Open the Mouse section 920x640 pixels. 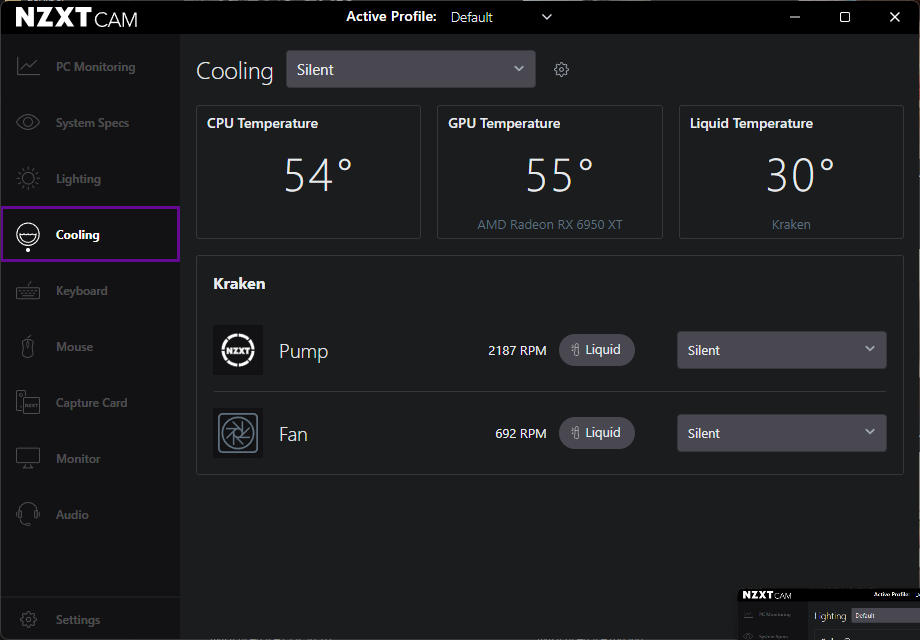click(x=90, y=347)
